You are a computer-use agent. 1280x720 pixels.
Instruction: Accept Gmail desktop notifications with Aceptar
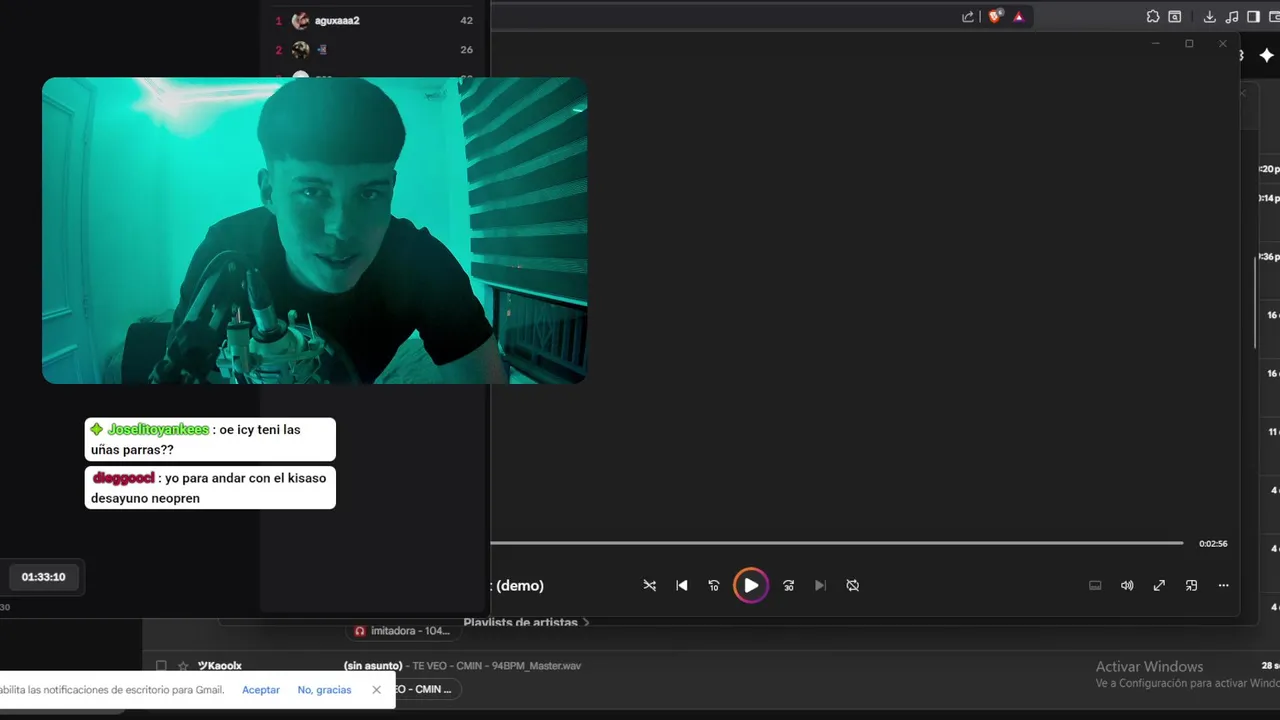tap(261, 690)
